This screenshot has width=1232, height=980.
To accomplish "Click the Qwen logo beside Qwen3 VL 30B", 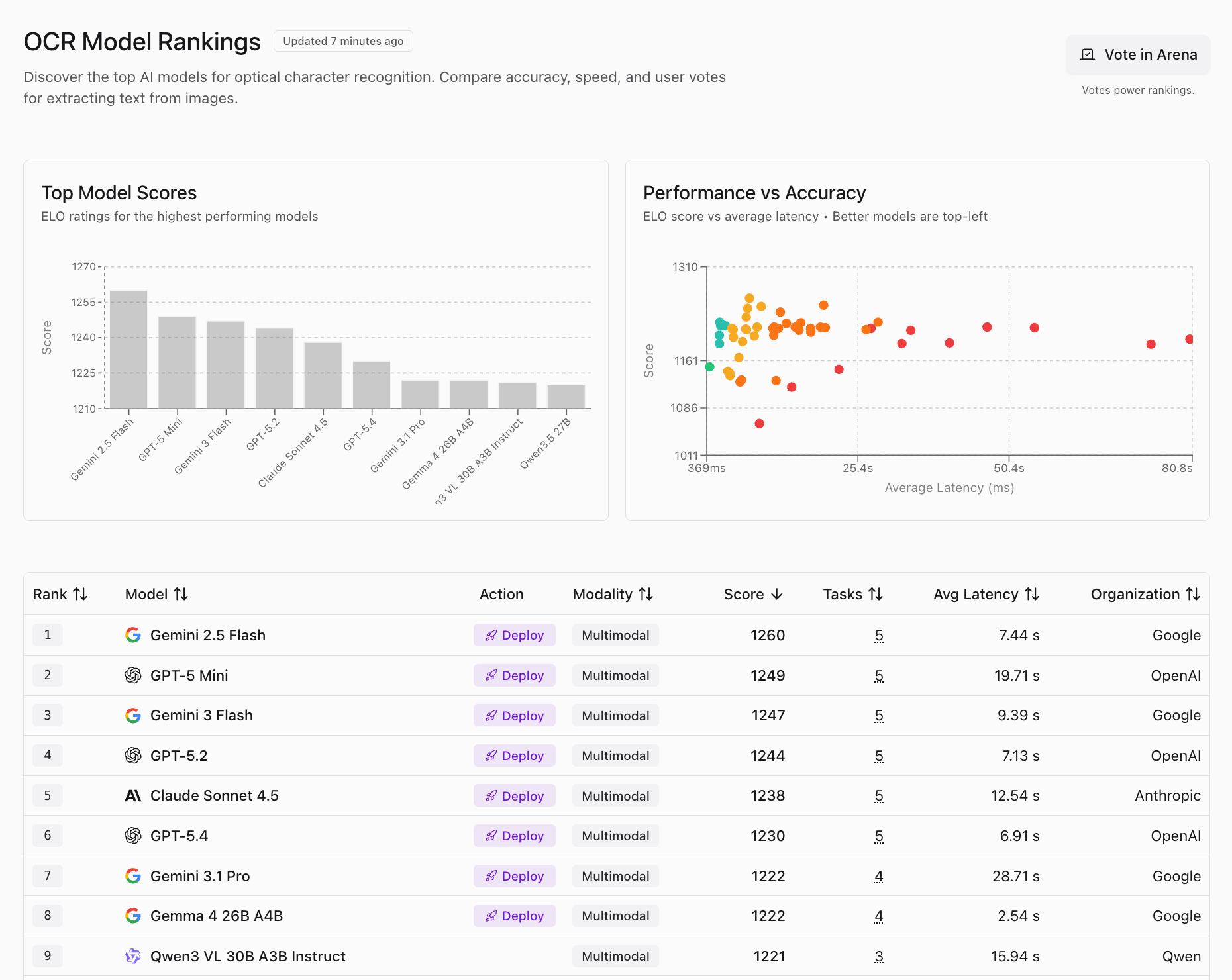I will point(133,956).
